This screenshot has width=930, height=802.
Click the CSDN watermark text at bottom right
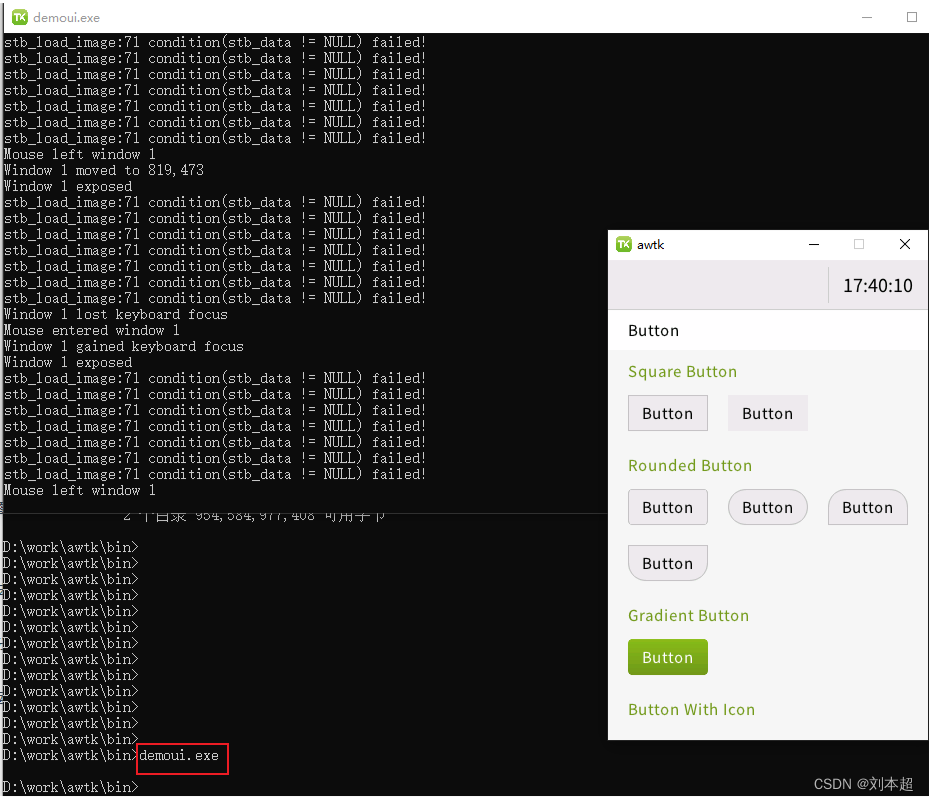click(x=862, y=784)
